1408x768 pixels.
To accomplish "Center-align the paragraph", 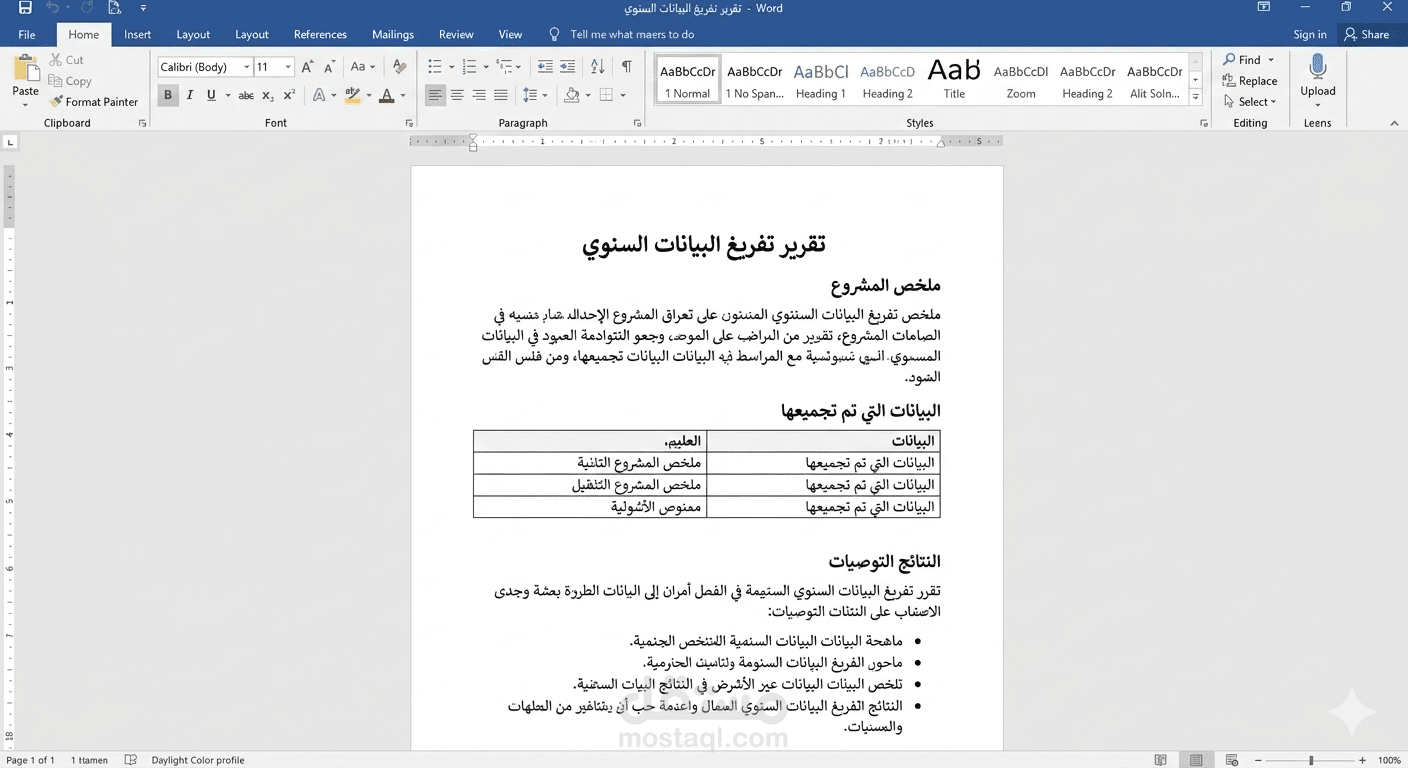I will [x=457, y=96].
